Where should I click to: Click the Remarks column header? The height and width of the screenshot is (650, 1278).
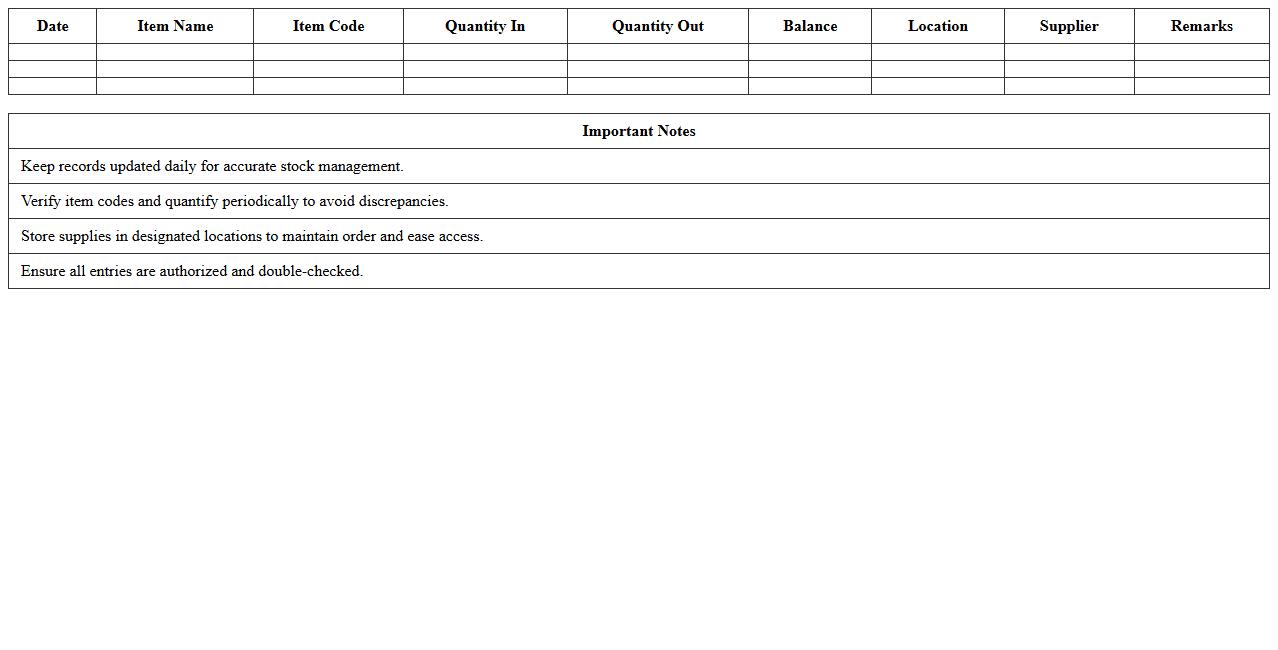point(1201,26)
